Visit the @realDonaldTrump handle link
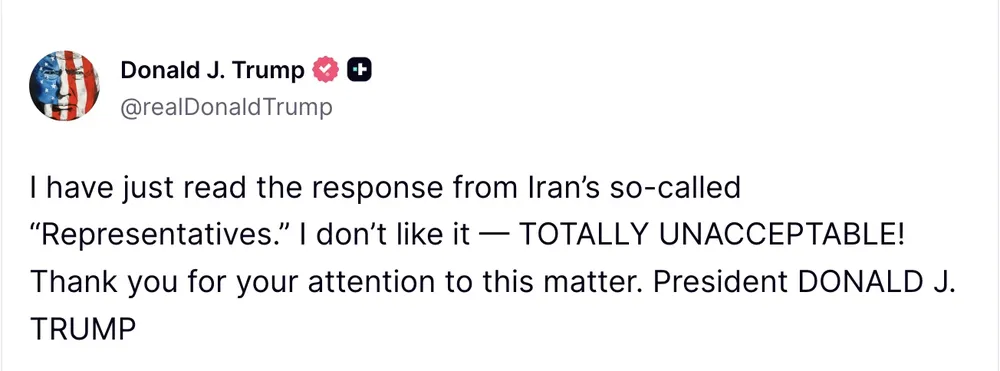The image size is (1000, 371). (226, 107)
